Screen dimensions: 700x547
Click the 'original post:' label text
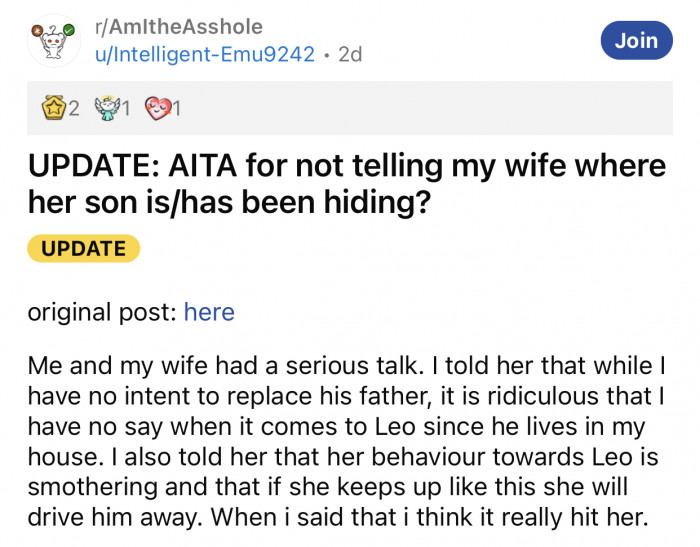click(x=102, y=312)
